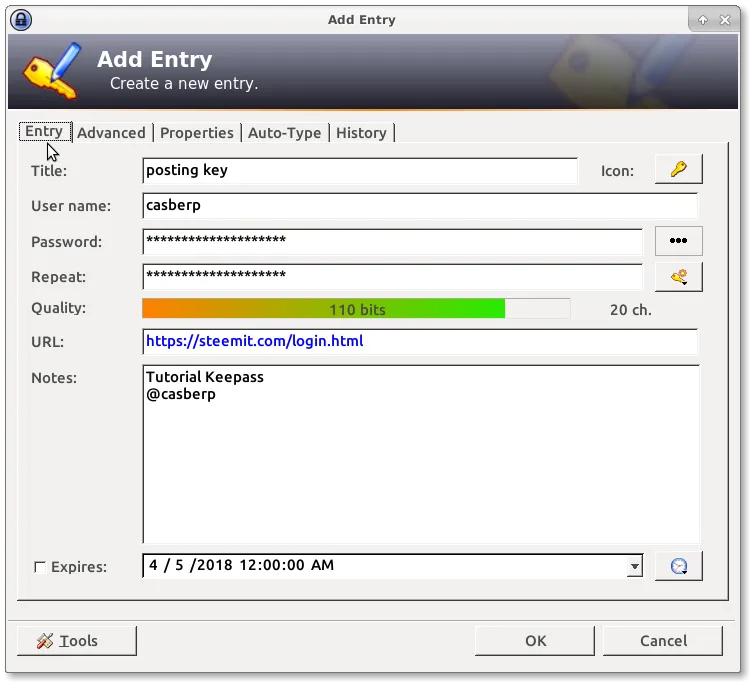Viewport: 750px width, 682px height.
Task: Open the password generator key icon button
Action: click(678, 277)
